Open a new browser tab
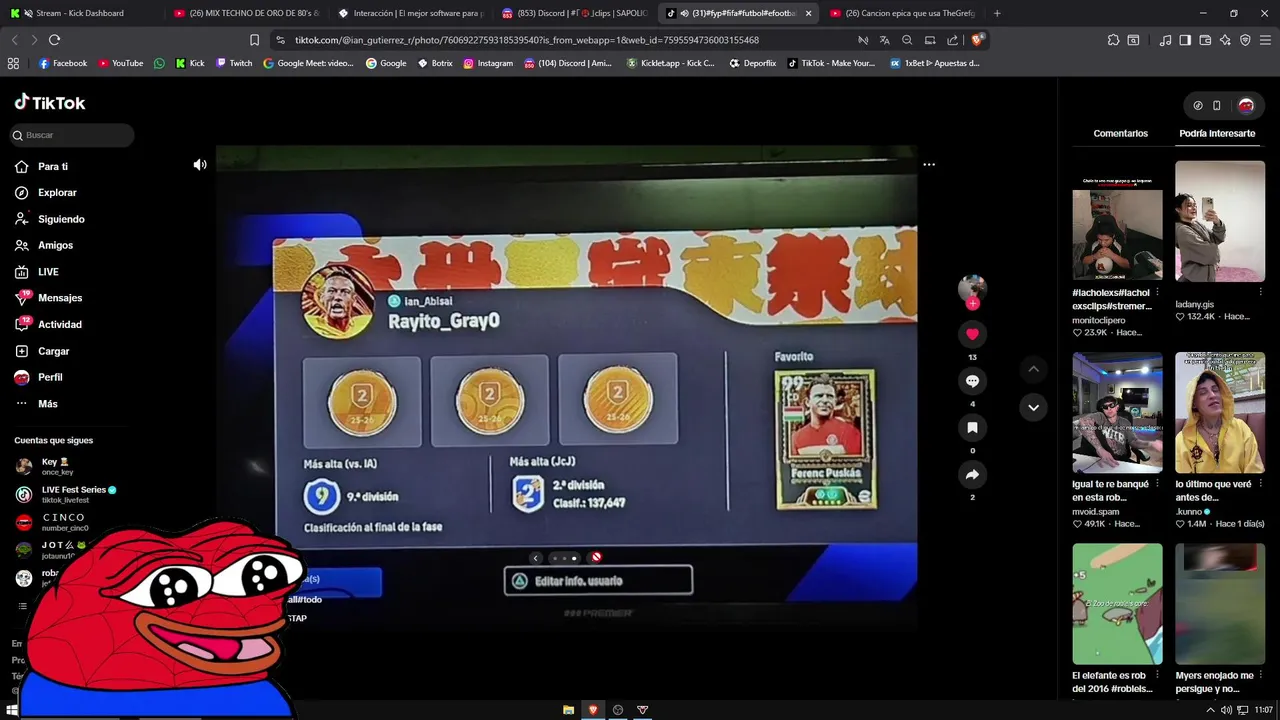1280x720 pixels. click(x=997, y=13)
